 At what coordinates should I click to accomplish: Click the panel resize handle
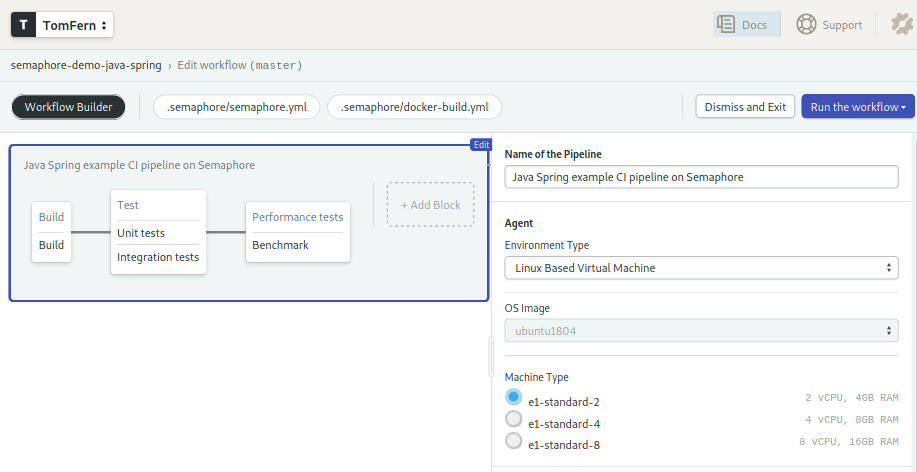click(x=491, y=357)
